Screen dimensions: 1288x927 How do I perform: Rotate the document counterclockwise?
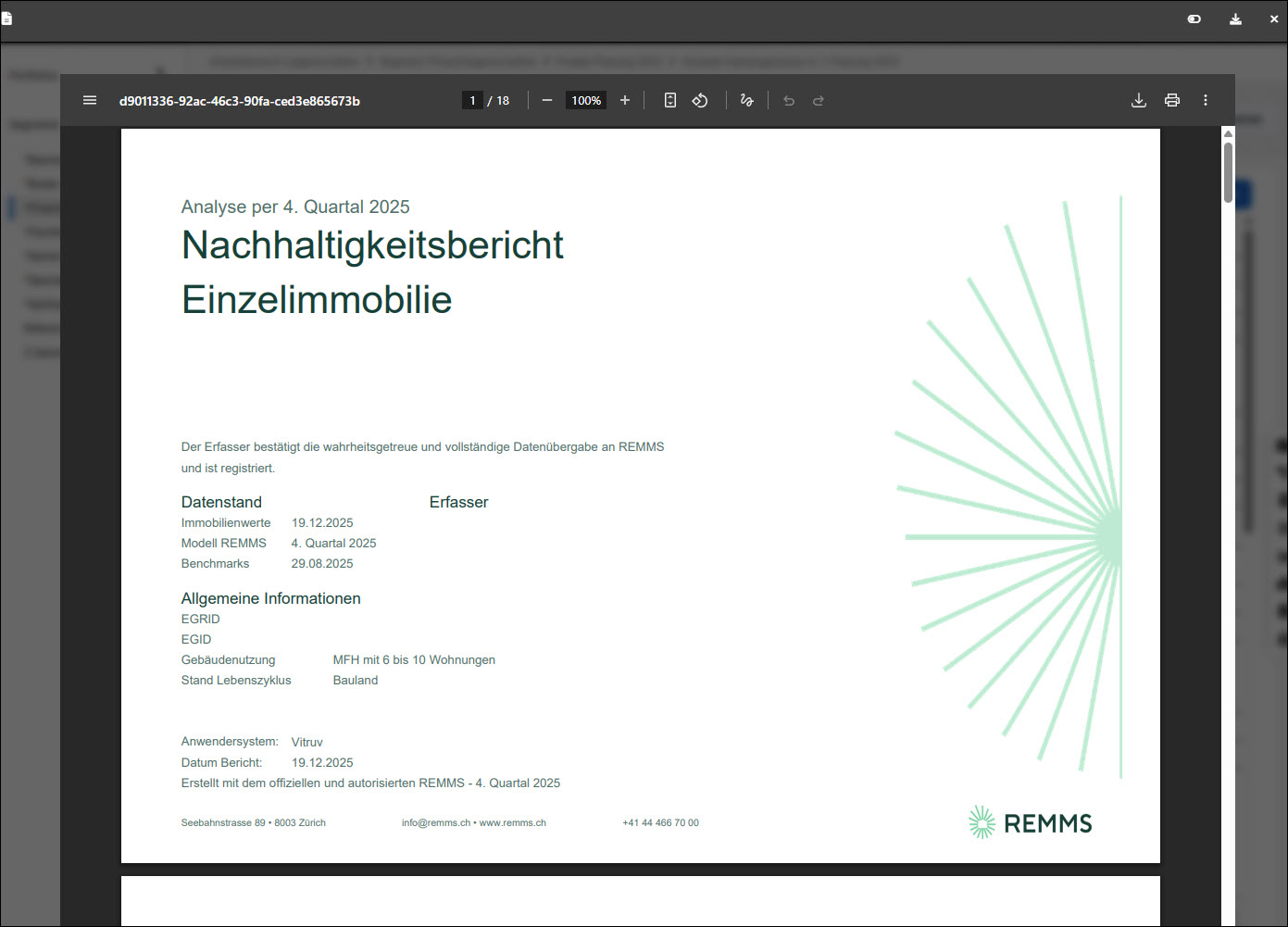click(x=700, y=100)
